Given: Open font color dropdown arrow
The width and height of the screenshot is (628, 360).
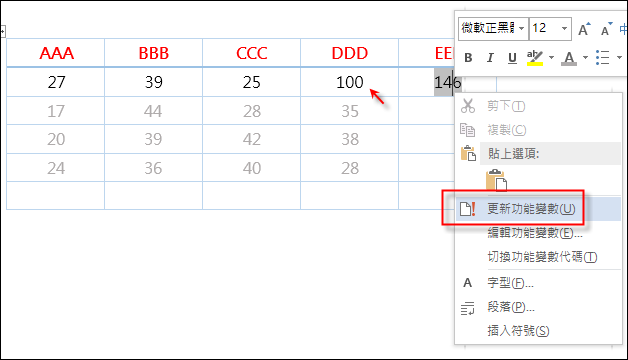Looking at the screenshot, I should (585, 58).
